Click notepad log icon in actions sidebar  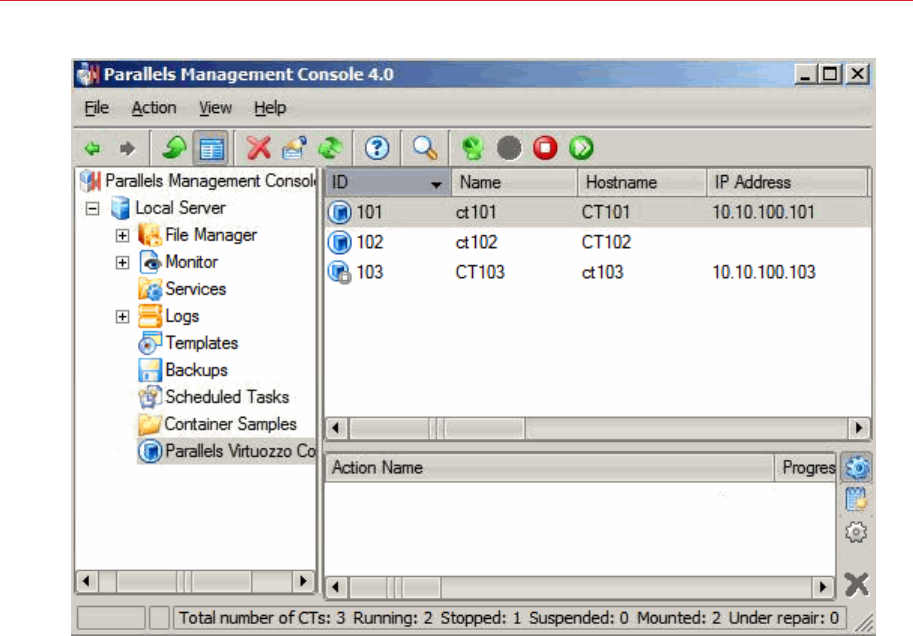click(x=856, y=500)
